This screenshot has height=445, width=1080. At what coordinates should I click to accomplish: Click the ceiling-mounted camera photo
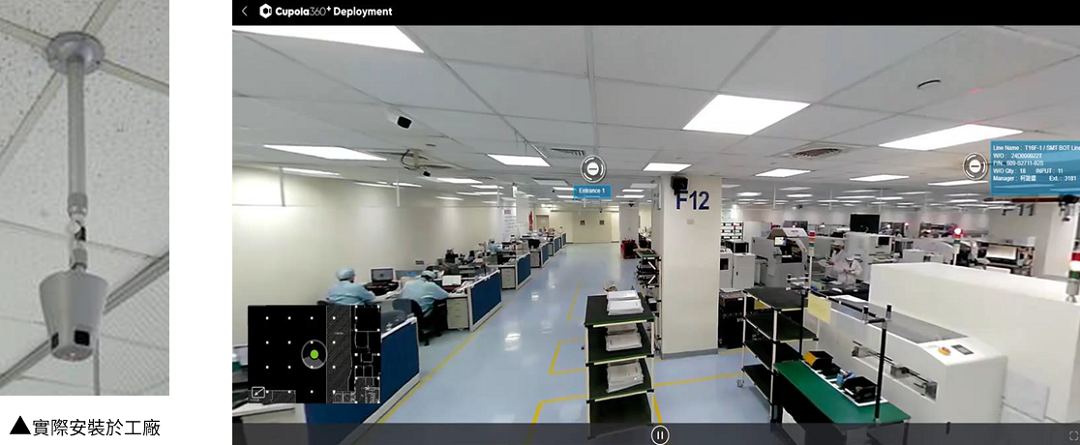(x=84, y=198)
